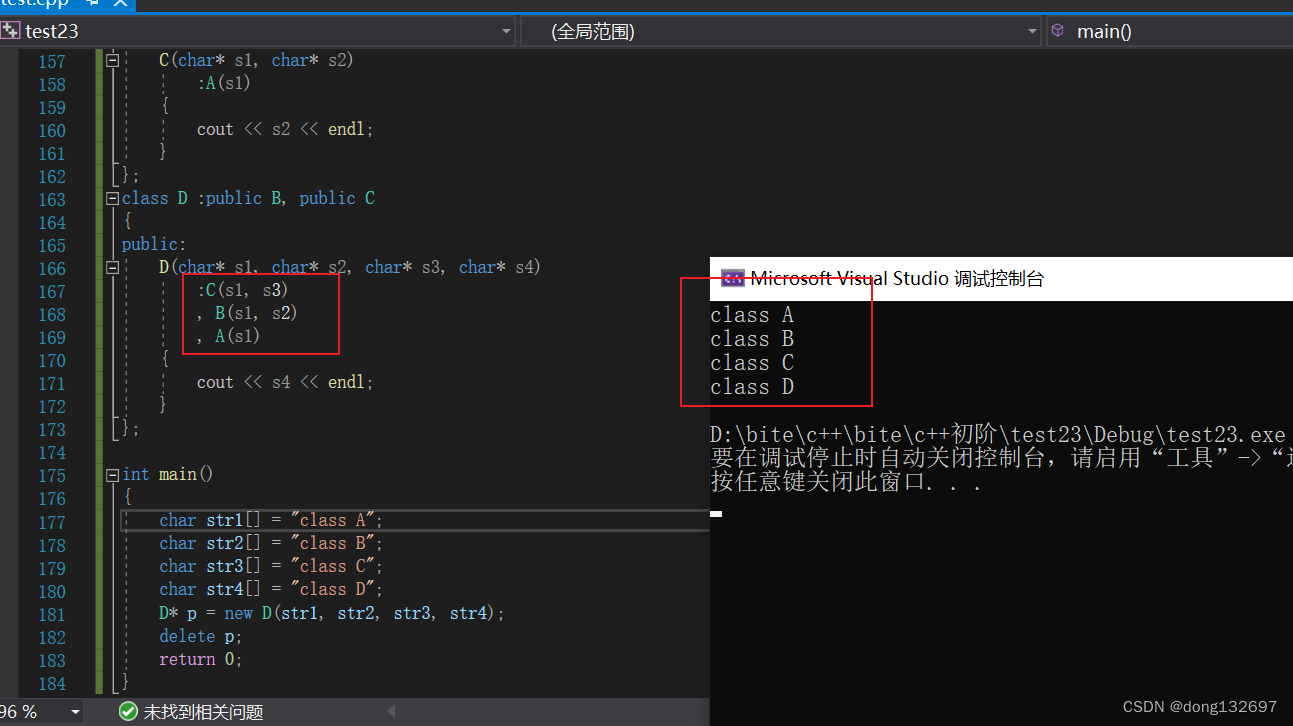Click the code line 'char str3[] = "class C";'

pyautogui.click(x=271, y=566)
